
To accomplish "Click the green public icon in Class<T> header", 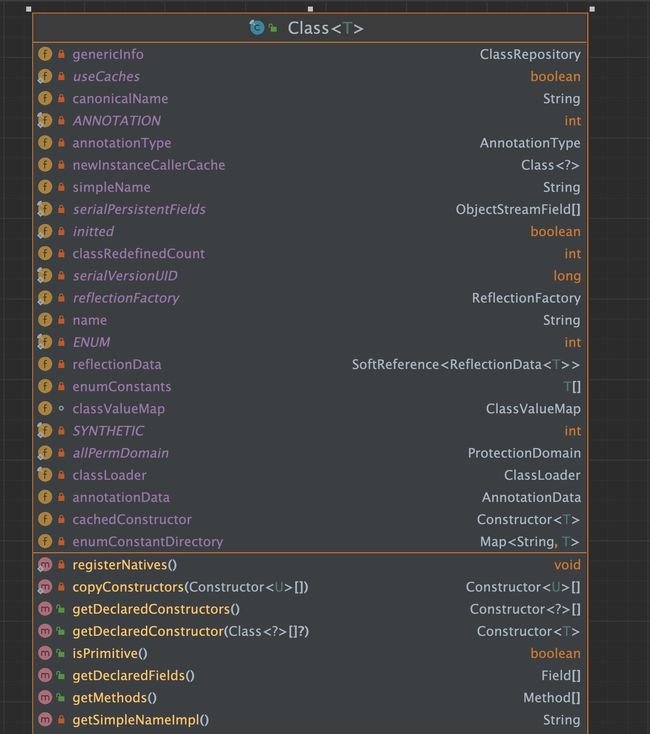I will 273,28.
